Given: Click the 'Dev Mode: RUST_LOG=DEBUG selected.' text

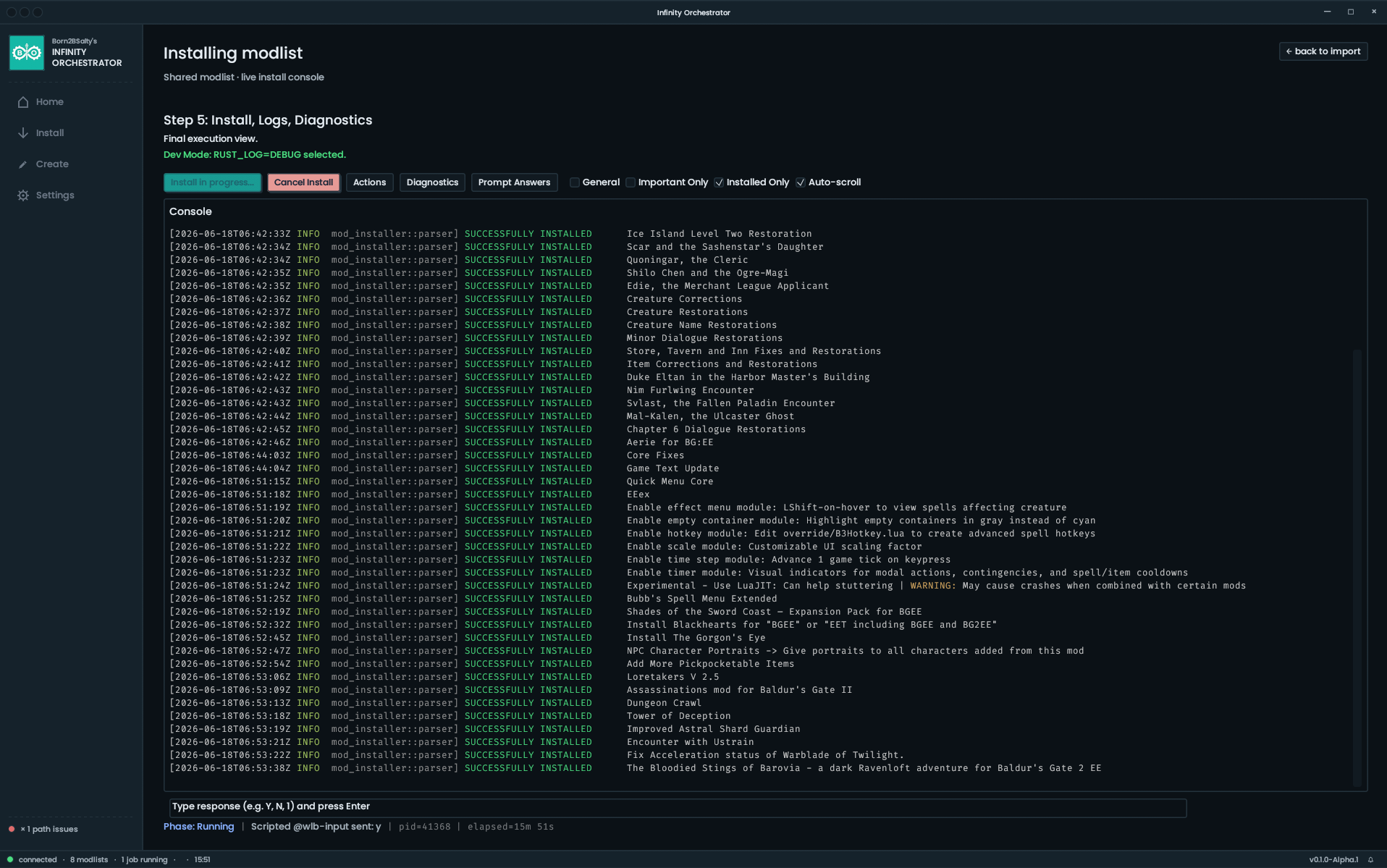Looking at the screenshot, I should (x=255, y=155).
